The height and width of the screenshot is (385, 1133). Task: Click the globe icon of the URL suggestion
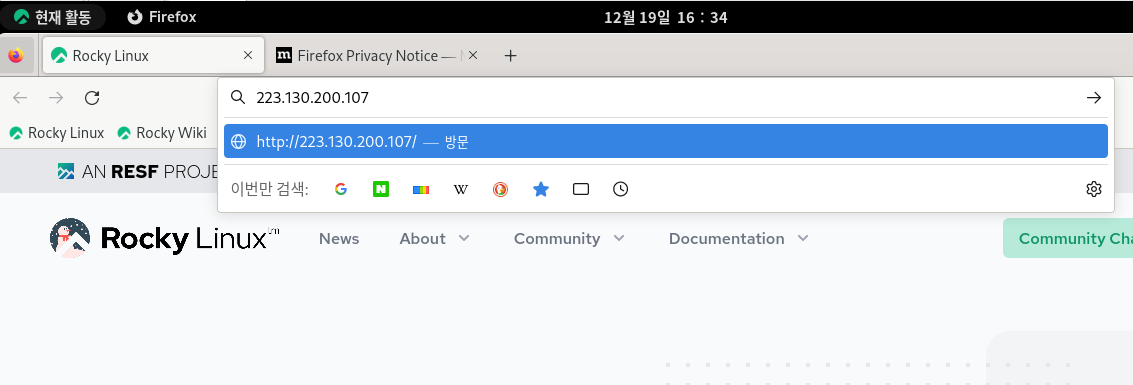[238, 142]
